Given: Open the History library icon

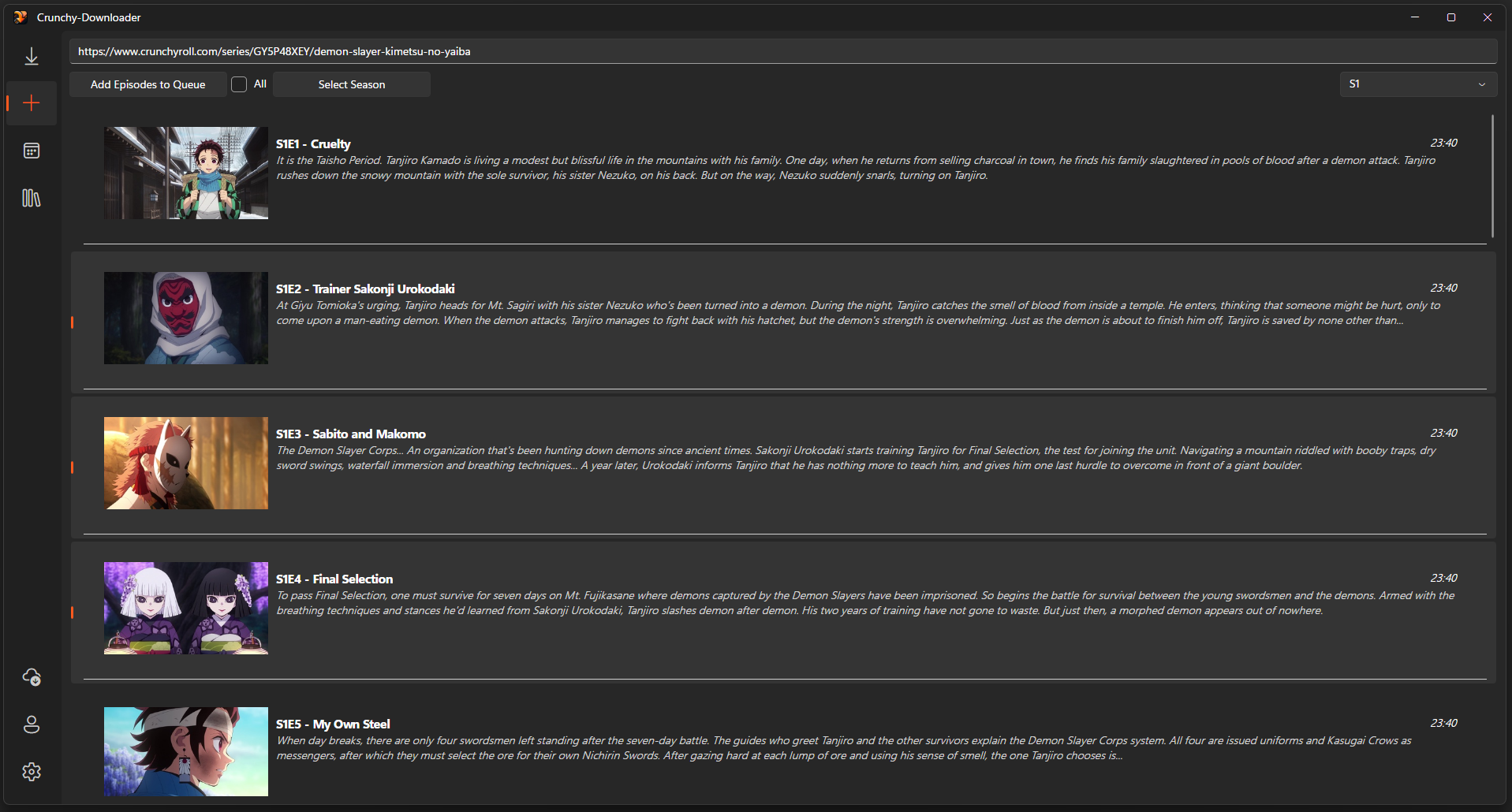Looking at the screenshot, I should coord(32,198).
